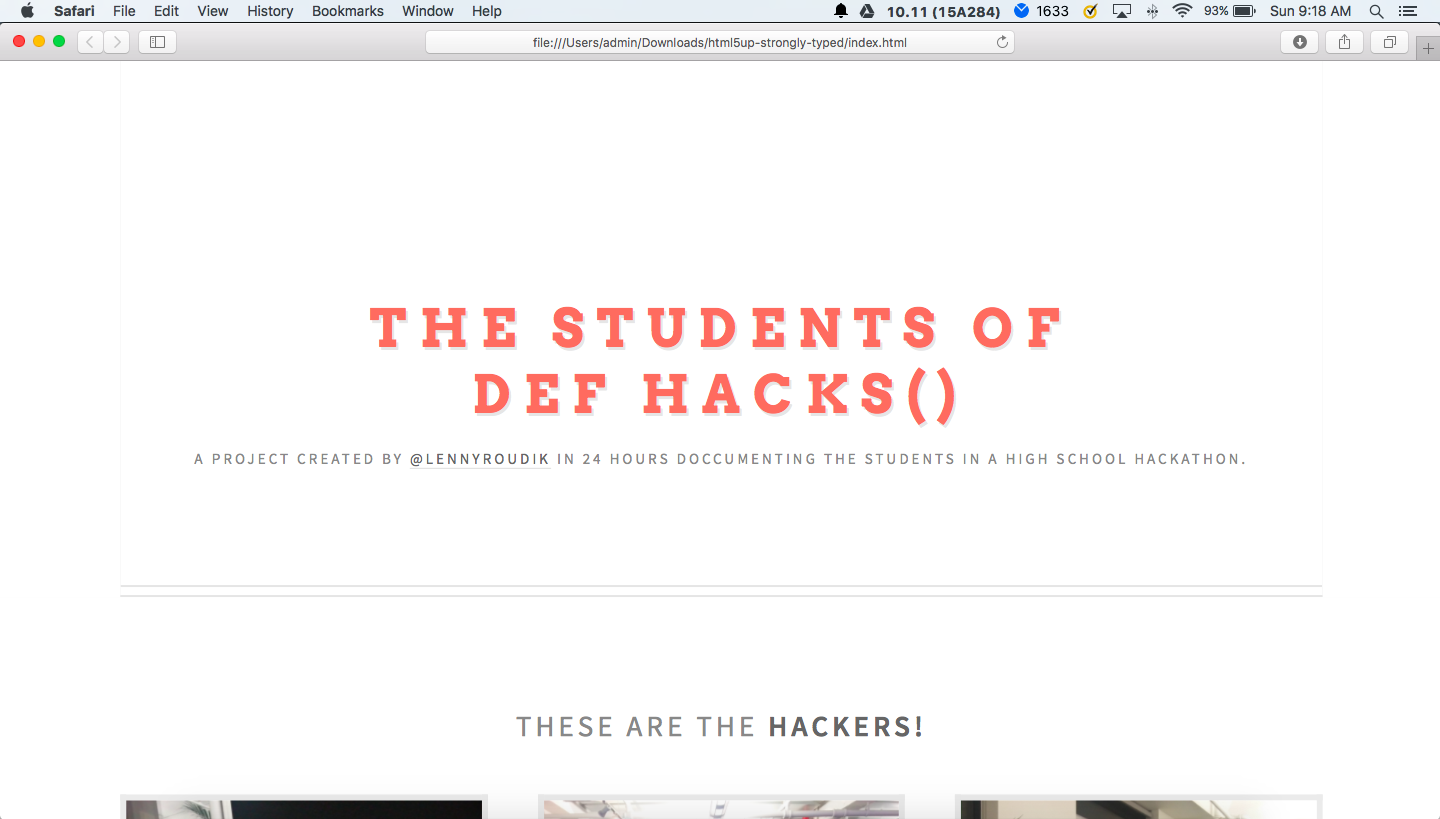Click the Safari forward arrow button

(117, 42)
